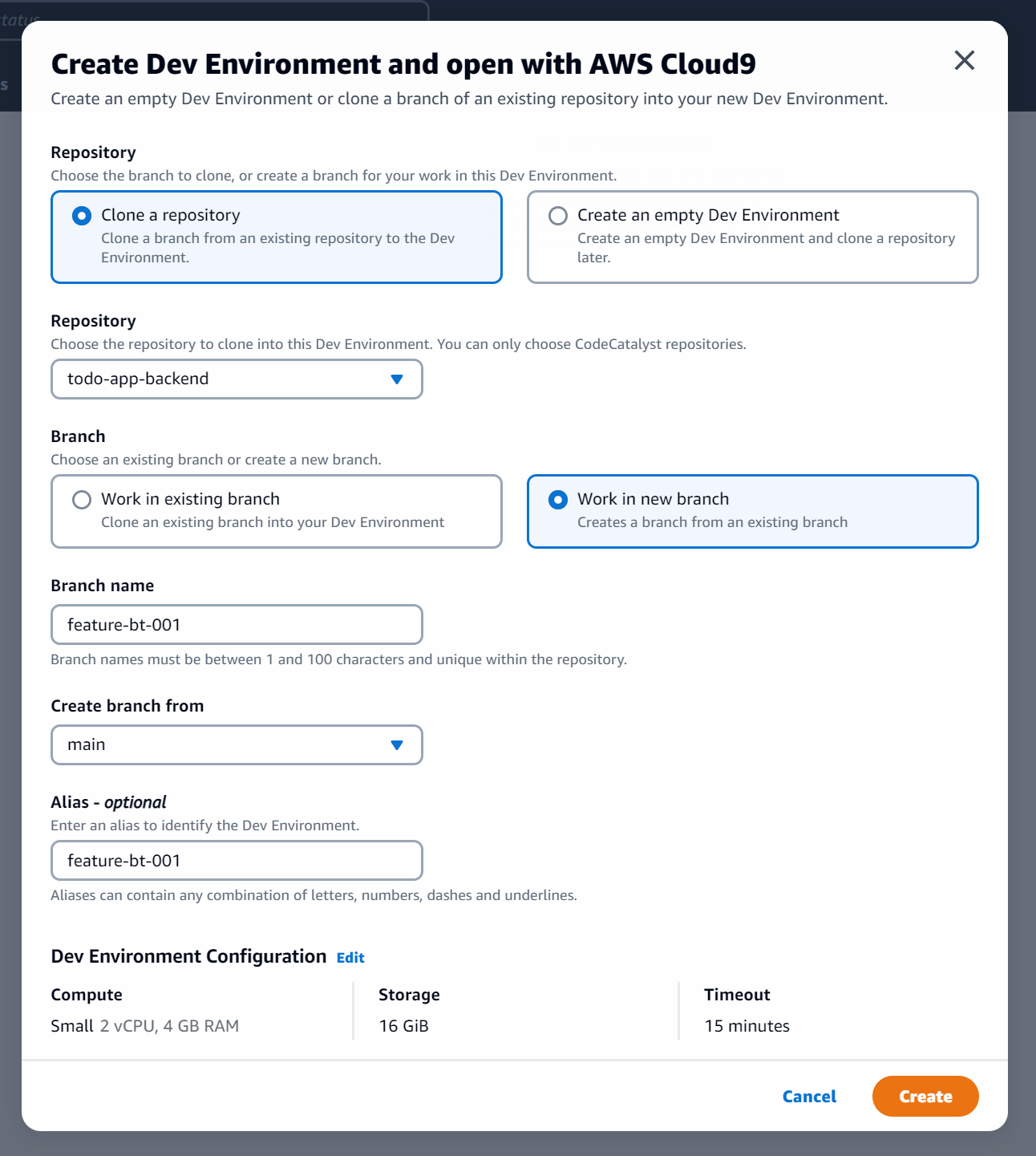
Task: Select the Clone a repository option
Action: pos(82,214)
